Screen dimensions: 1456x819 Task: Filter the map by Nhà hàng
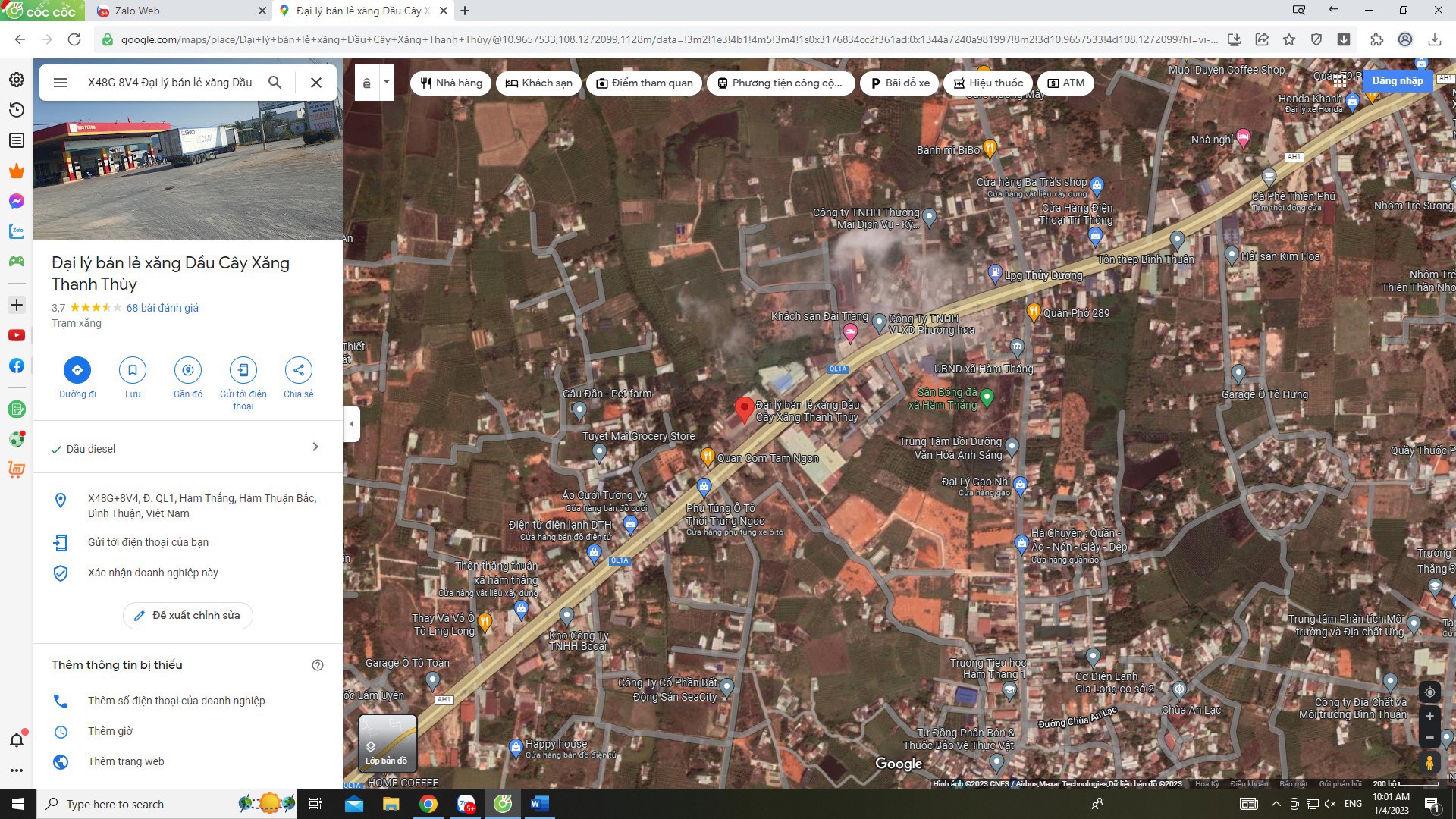[x=451, y=83]
